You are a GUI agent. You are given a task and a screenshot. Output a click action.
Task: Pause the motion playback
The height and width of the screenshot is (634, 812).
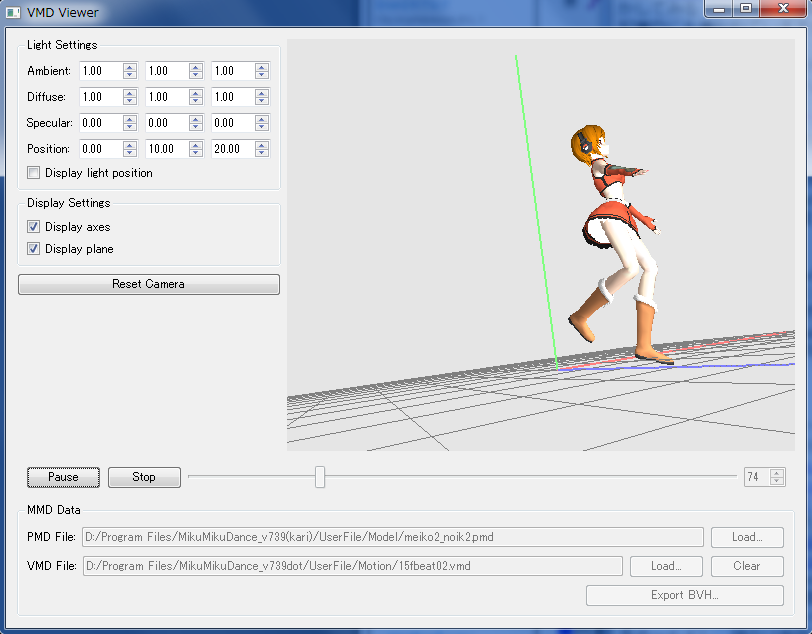point(63,477)
